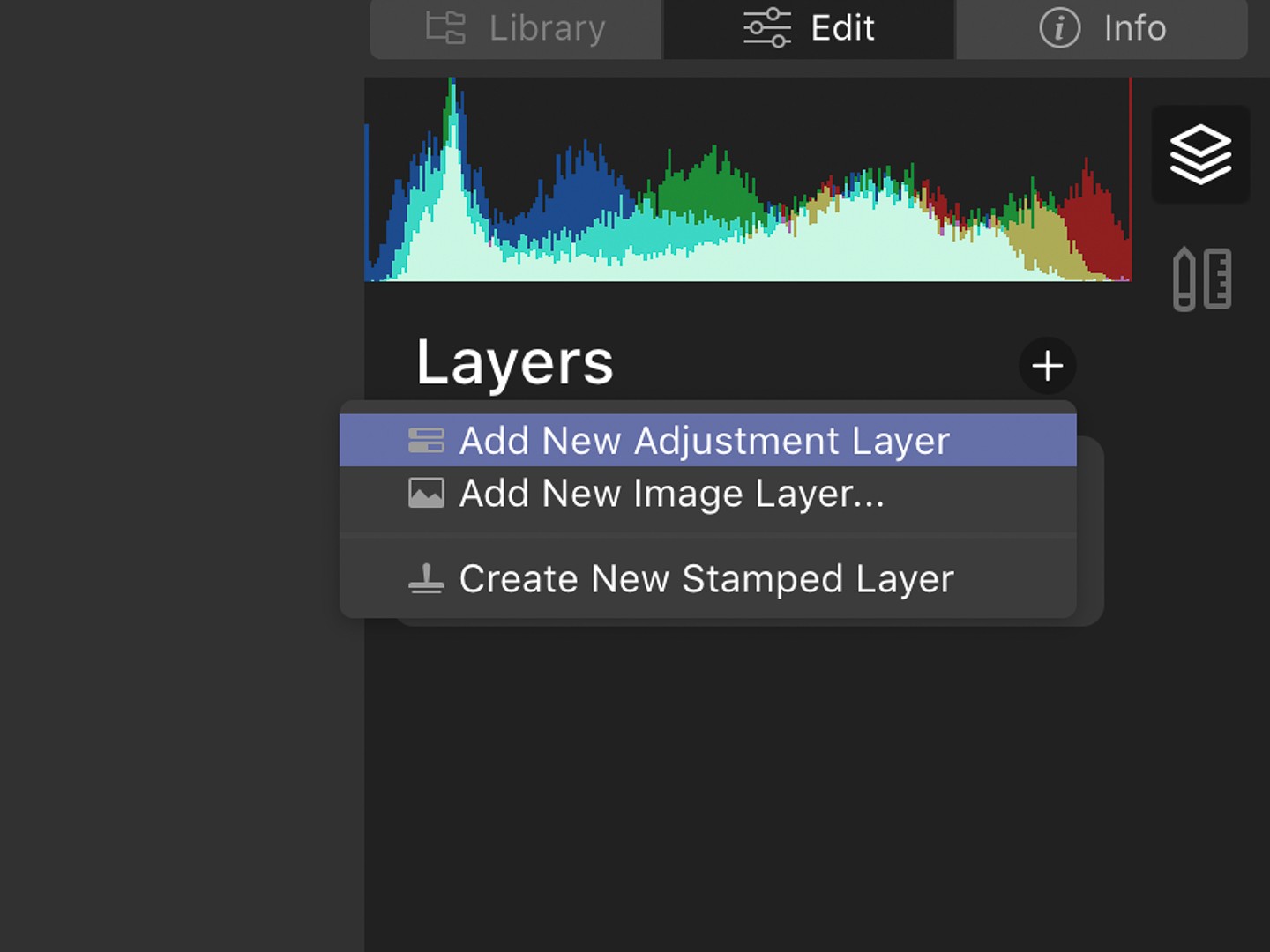Click the Info tab's circled i icon
The image size is (1270, 952).
tap(1059, 28)
